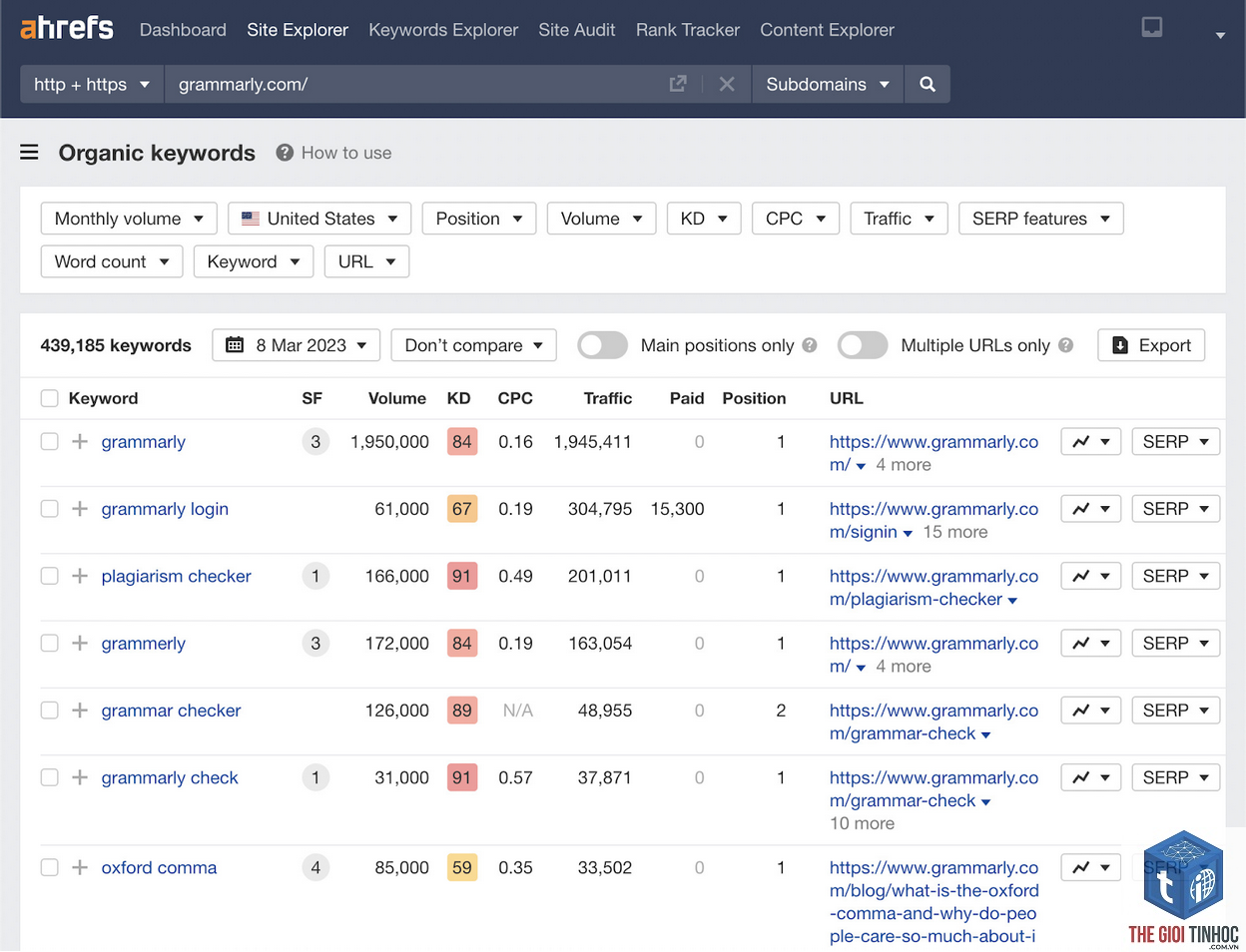Open the Monthly volume dropdown
The width and height of the screenshot is (1246, 952).
pyautogui.click(x=129, y=219)
